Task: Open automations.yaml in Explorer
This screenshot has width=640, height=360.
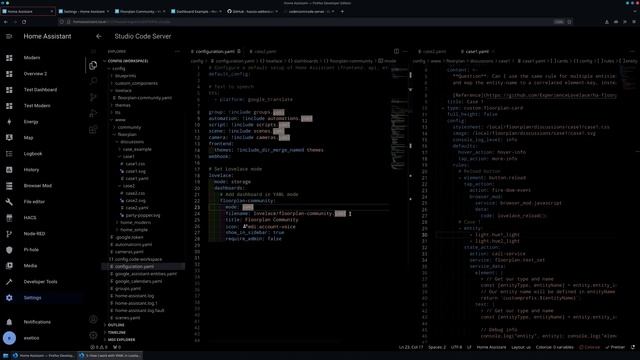Action: (133, 245)
